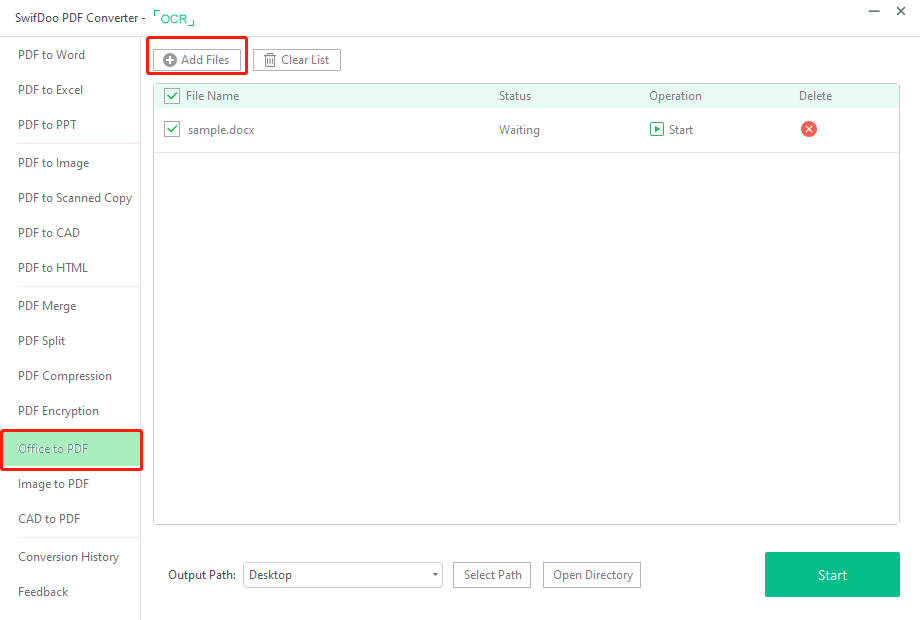Open PDF Split tool
The image size is (920, 620).
[42, 341]
